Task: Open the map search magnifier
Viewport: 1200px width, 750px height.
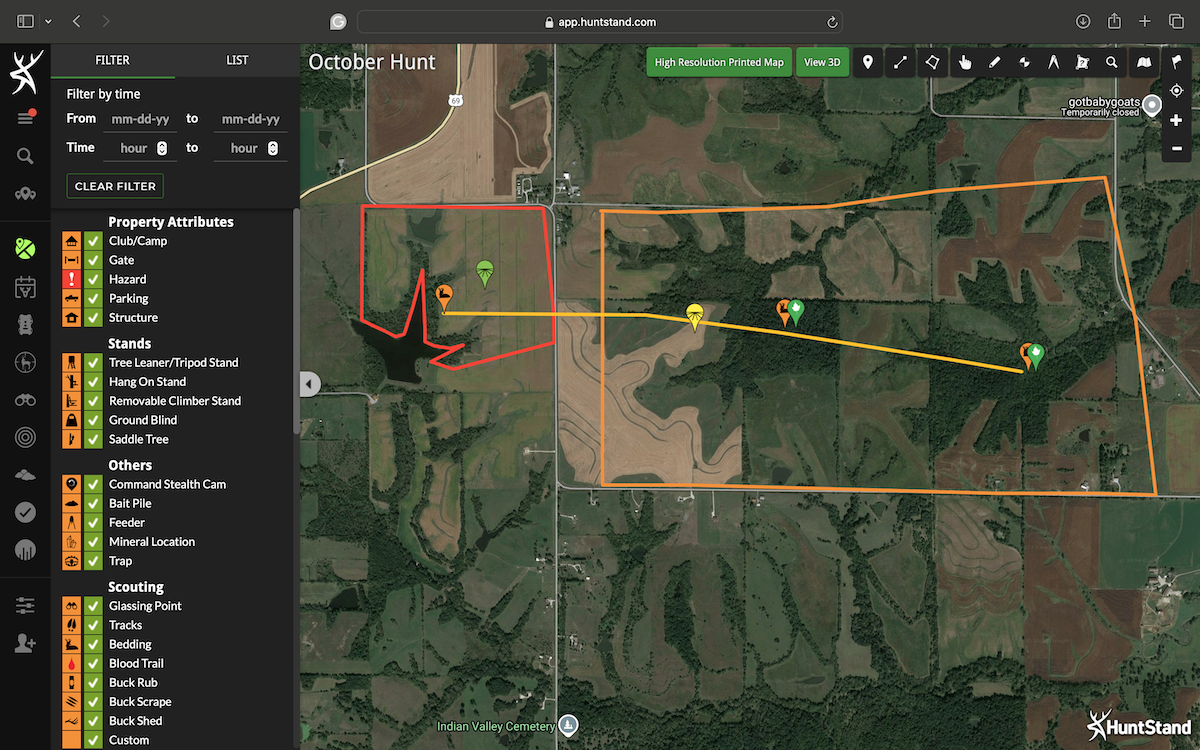Action: pyautogui.click(x=1112, y=62)
